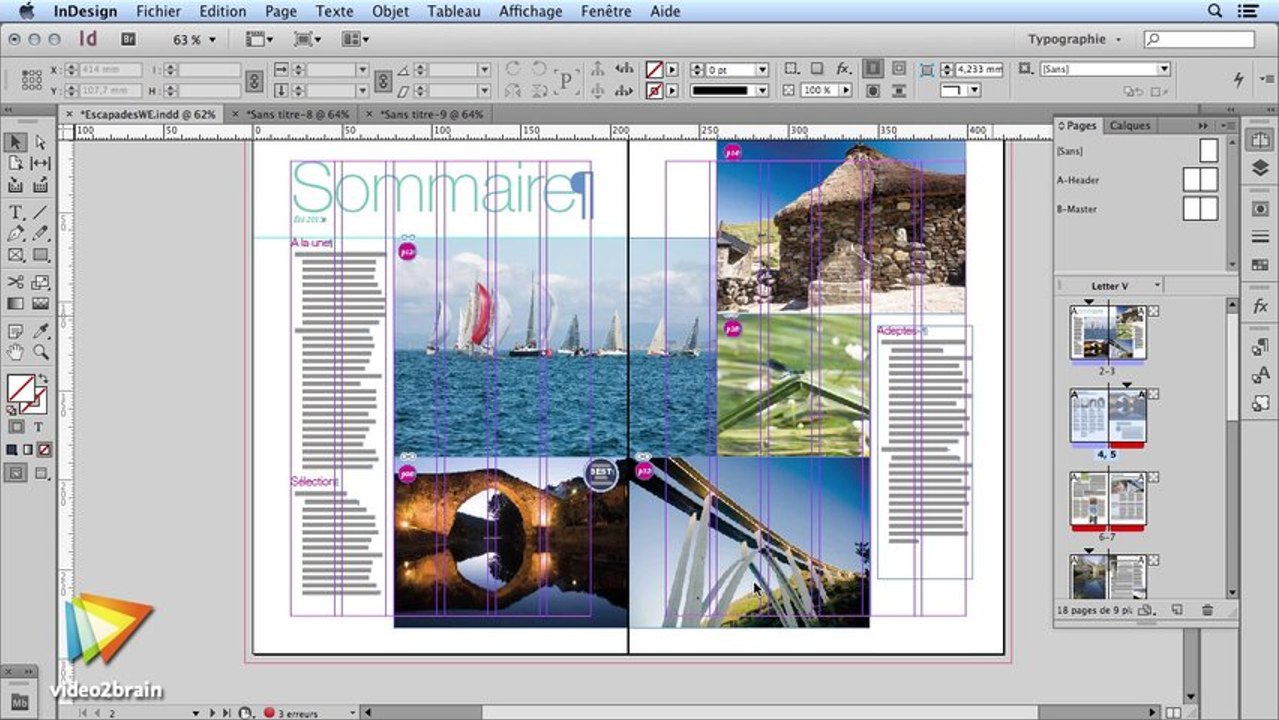Set formatting to affect text (T)
The width and height of the screenshot is (1279, 720).
coord(39,427)
